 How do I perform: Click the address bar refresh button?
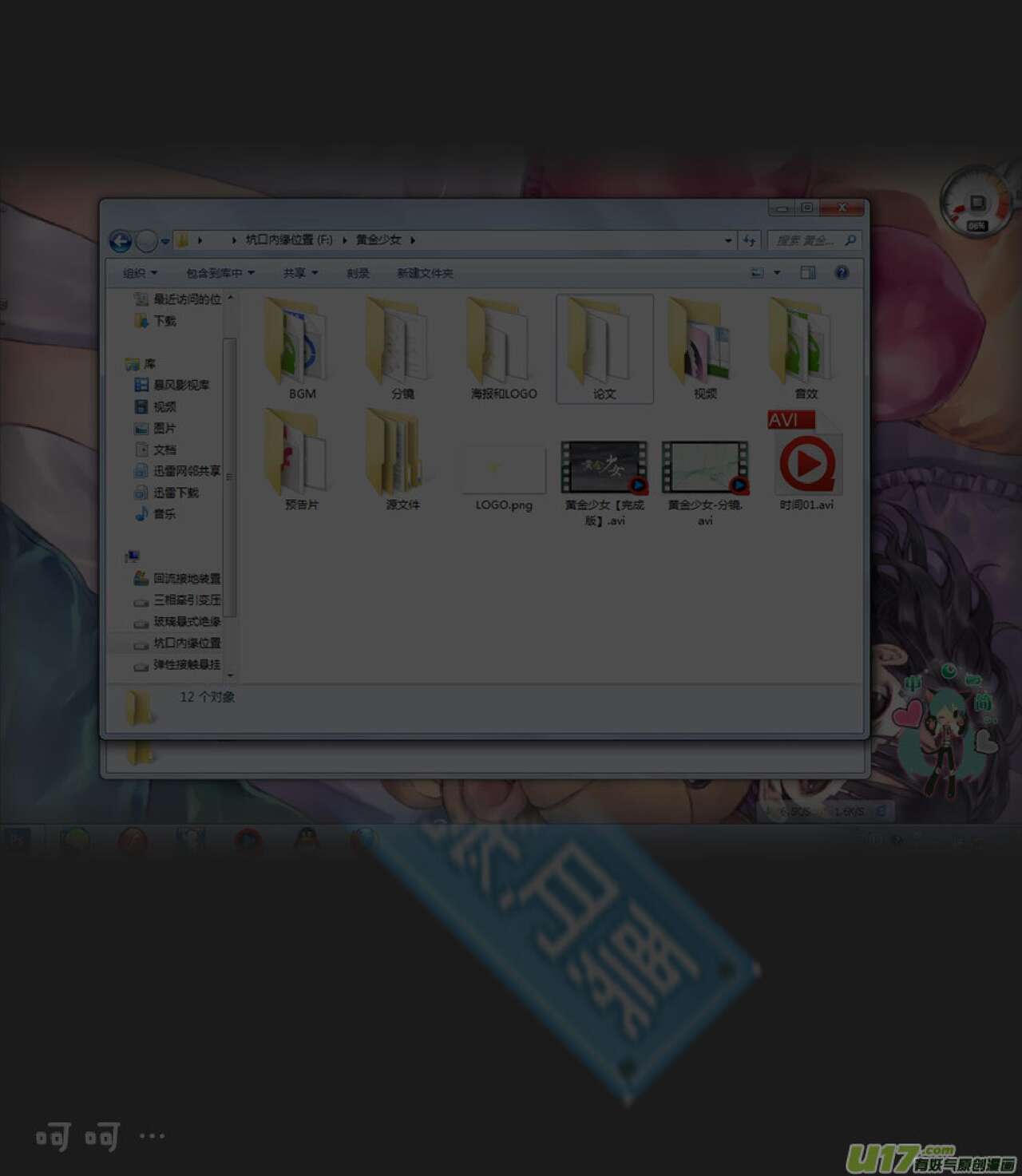[749, 240]
